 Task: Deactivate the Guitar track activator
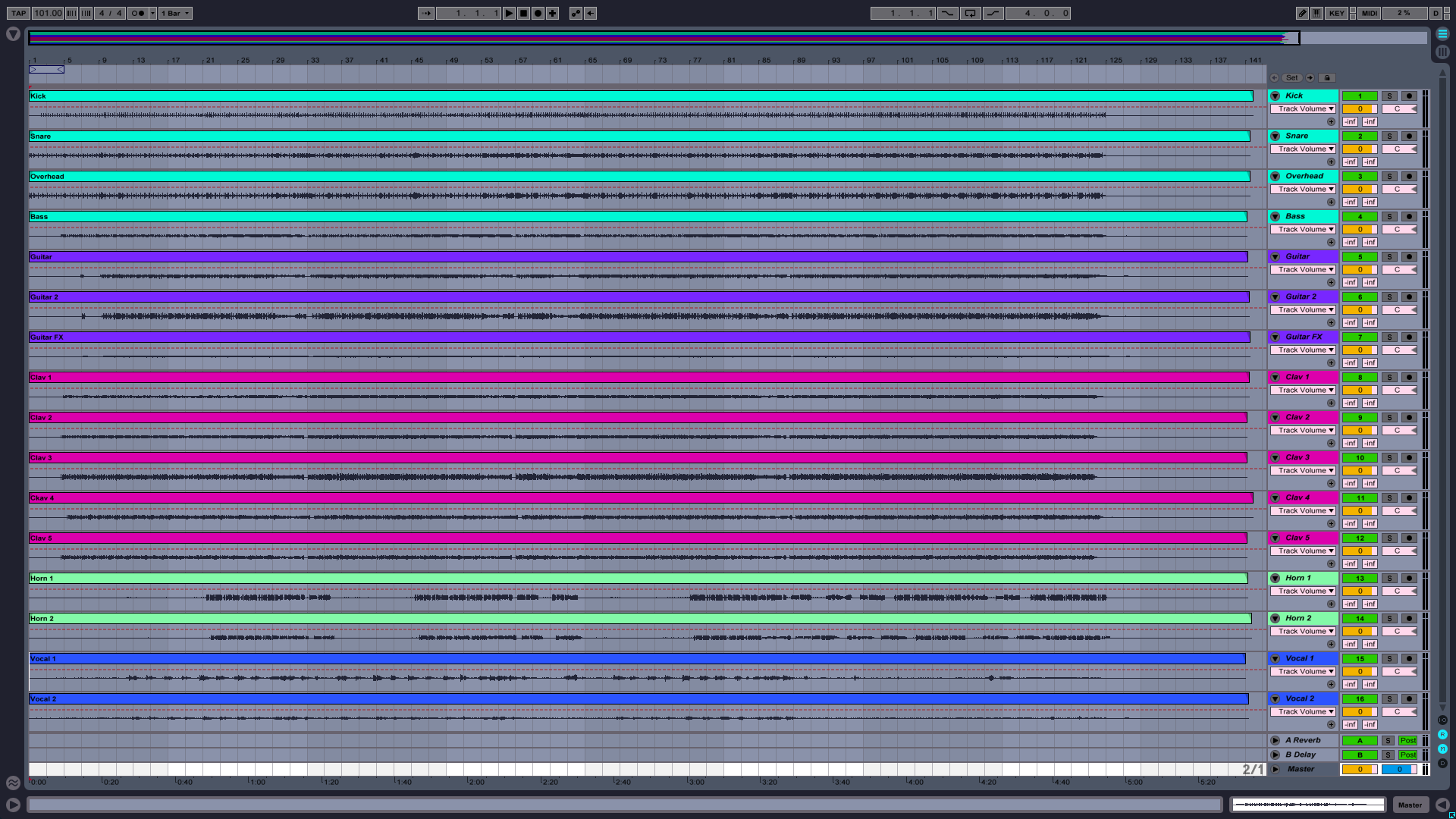pyautogui.click(x=1360, y=257)
